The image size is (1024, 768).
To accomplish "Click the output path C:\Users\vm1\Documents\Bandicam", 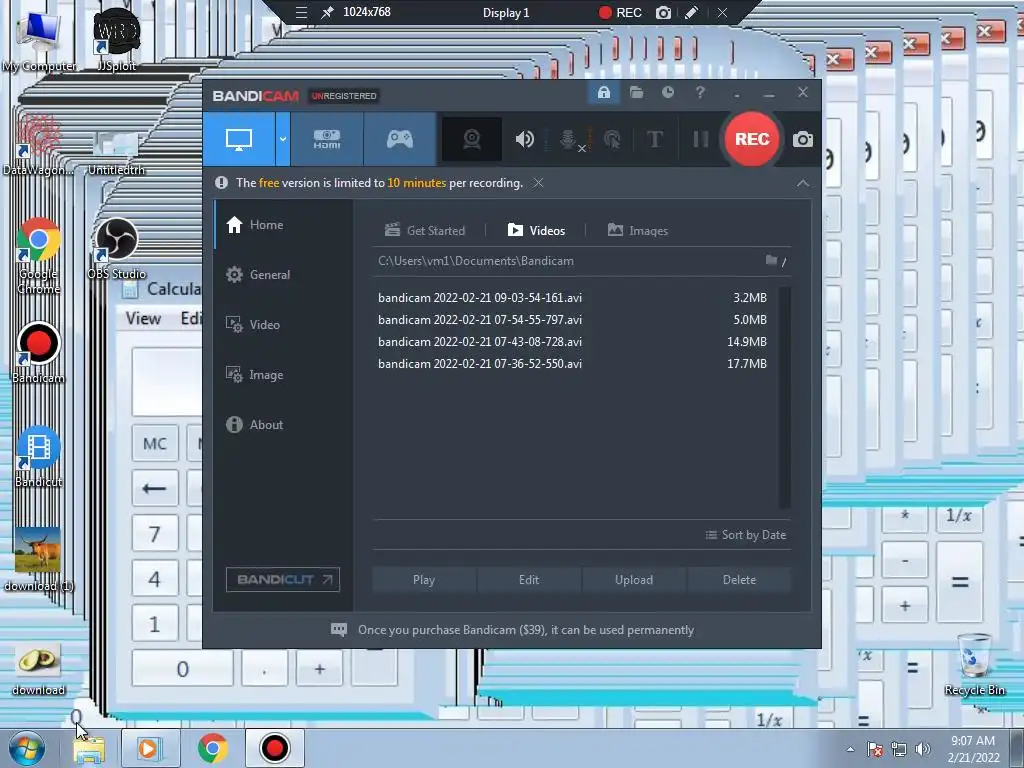I will coord(476,261).
